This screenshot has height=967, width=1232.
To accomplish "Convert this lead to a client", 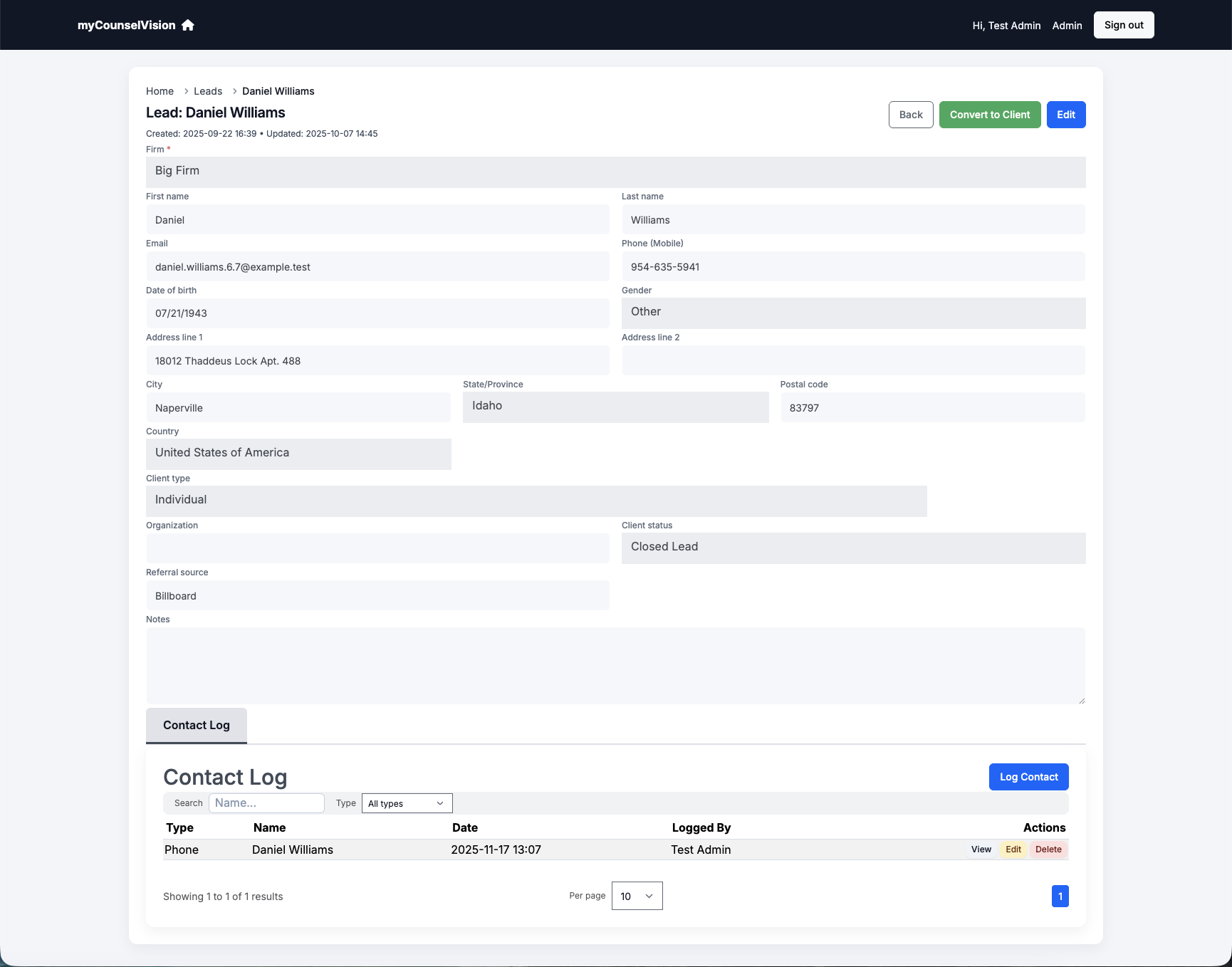I will tap(990, 114).
